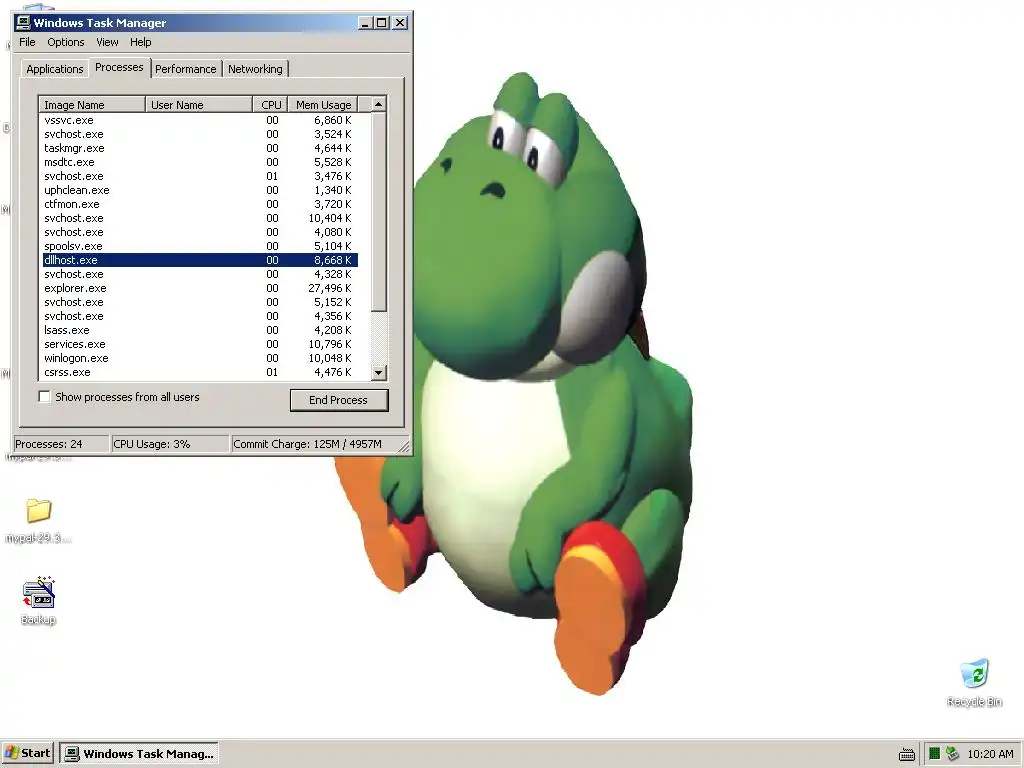Click the End Process button
Viewport: 1024px width, 768px height.
[x=338, y=400]
